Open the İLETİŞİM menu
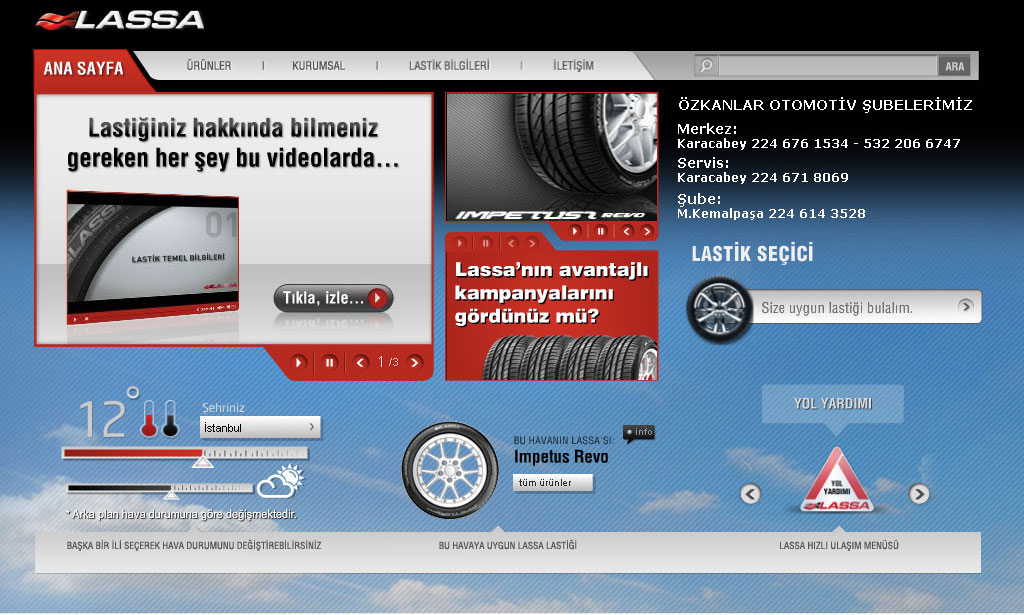1024x615 pixels. click(x=573, y=66)
